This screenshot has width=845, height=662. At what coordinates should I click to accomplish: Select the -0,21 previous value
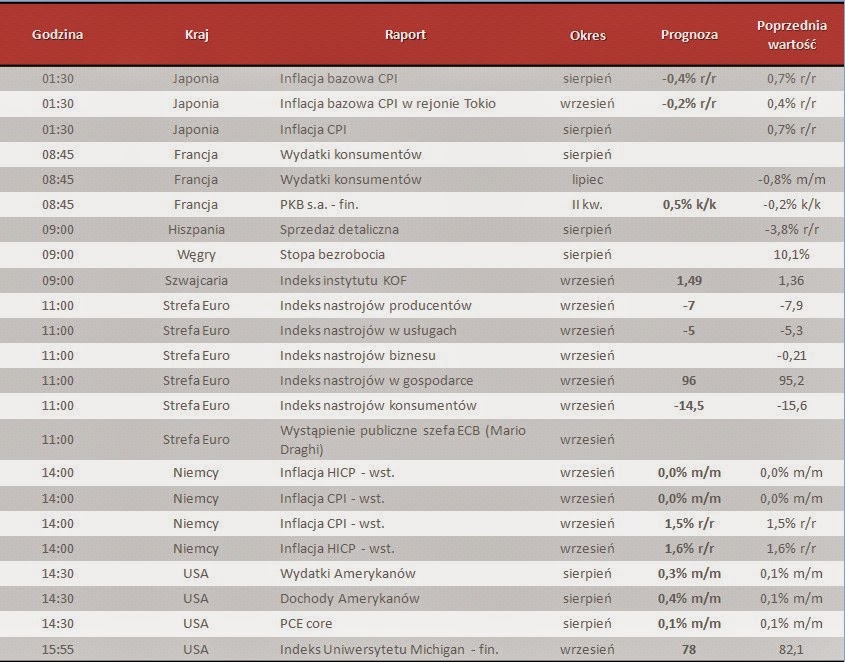[x=791, y=356]
